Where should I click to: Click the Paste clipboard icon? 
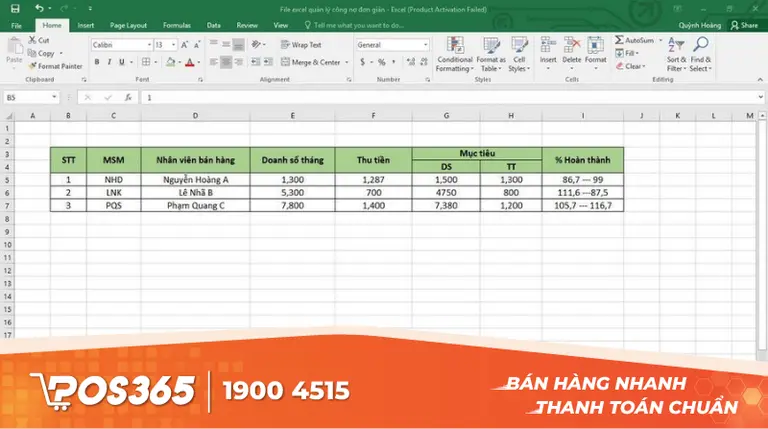coord(14,47)
